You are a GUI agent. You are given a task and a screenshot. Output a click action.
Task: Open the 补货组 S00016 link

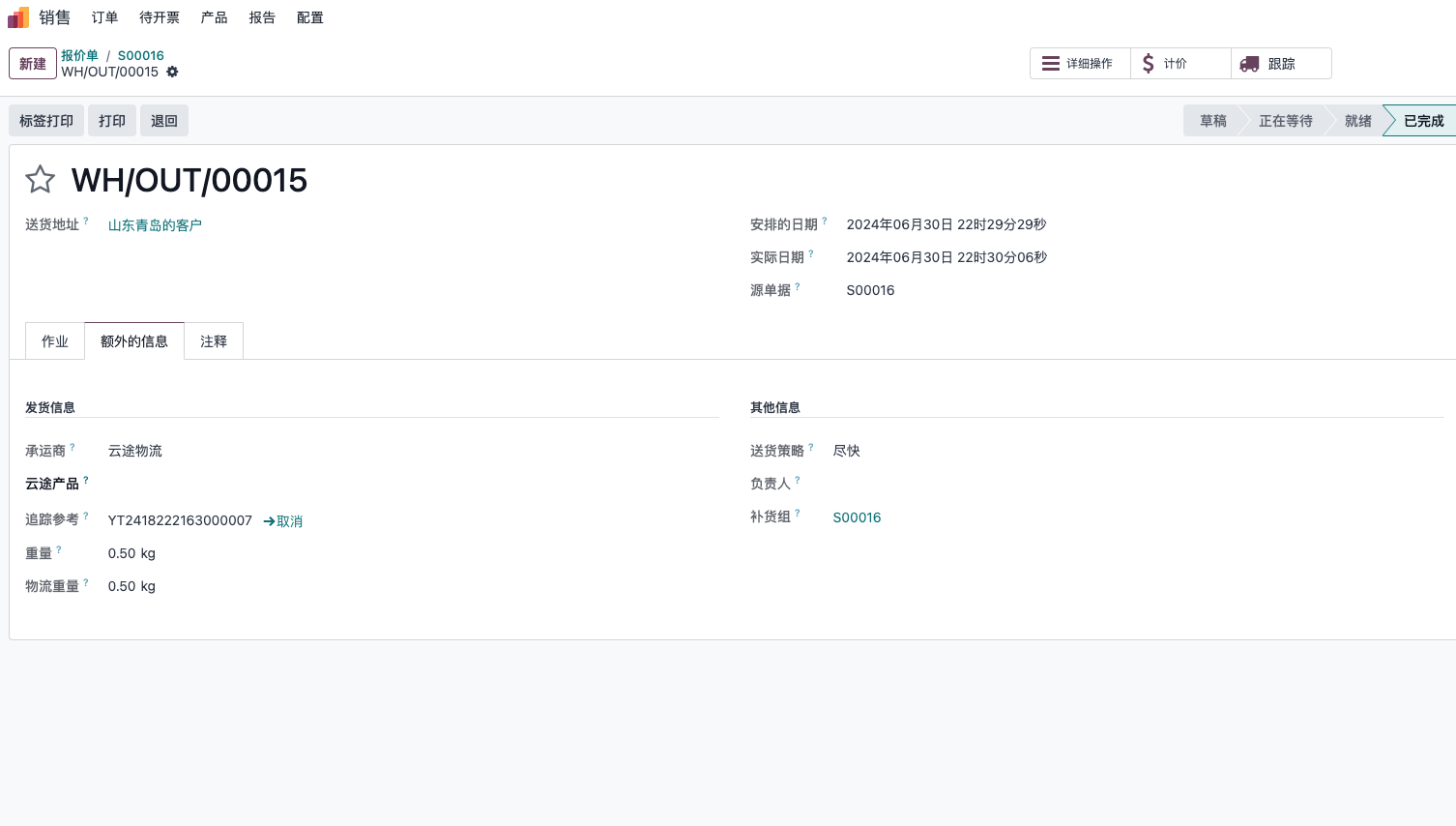coord(857,517)
